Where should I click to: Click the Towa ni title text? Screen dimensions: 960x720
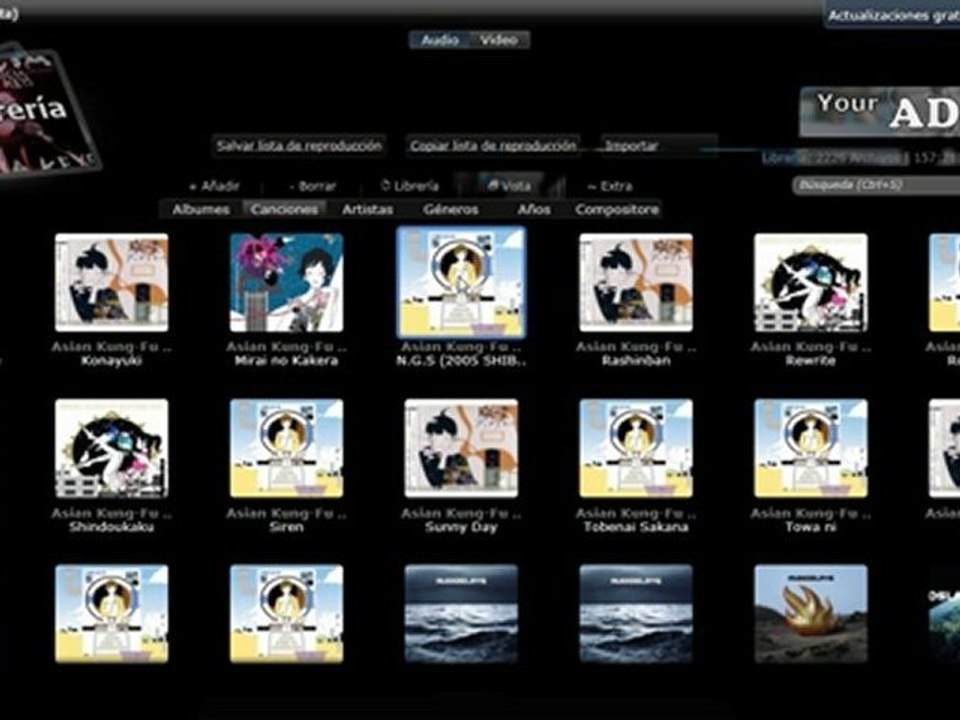click(x=811, y=527)
